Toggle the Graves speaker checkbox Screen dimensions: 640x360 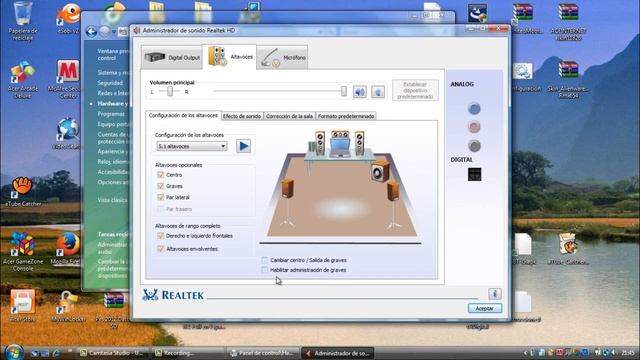point(160,186)
